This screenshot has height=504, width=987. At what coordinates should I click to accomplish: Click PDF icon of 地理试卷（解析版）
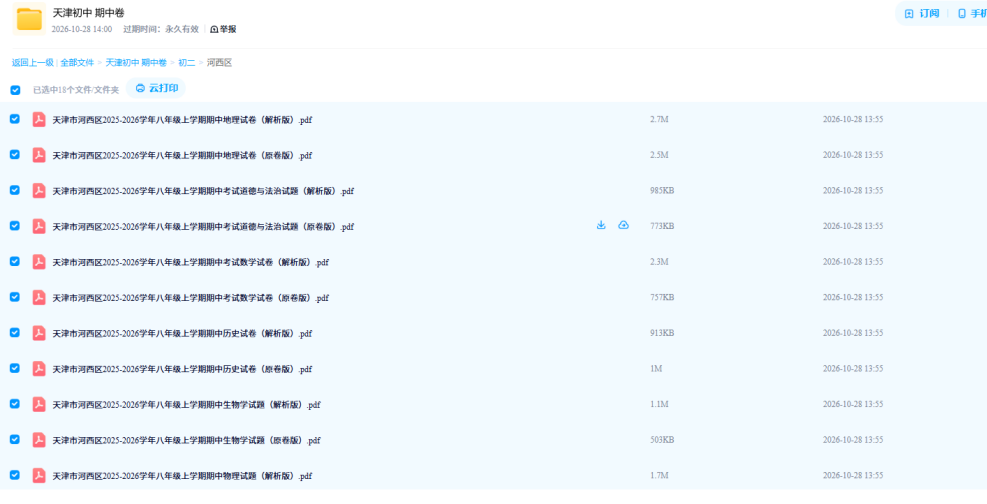pyautogui.click(x=39, y=120)
